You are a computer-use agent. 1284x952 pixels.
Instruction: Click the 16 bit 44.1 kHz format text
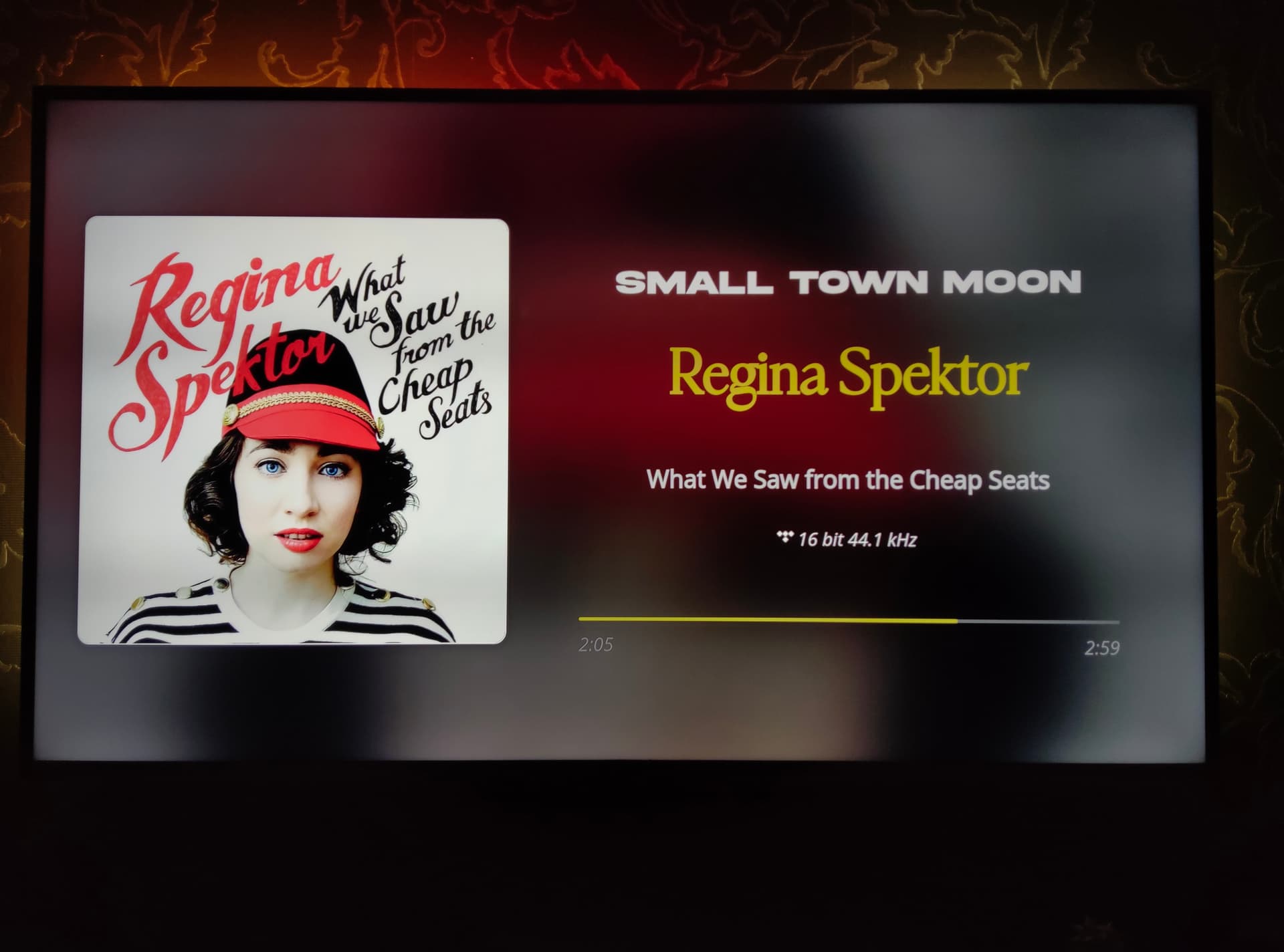click(x=857, y=540)
